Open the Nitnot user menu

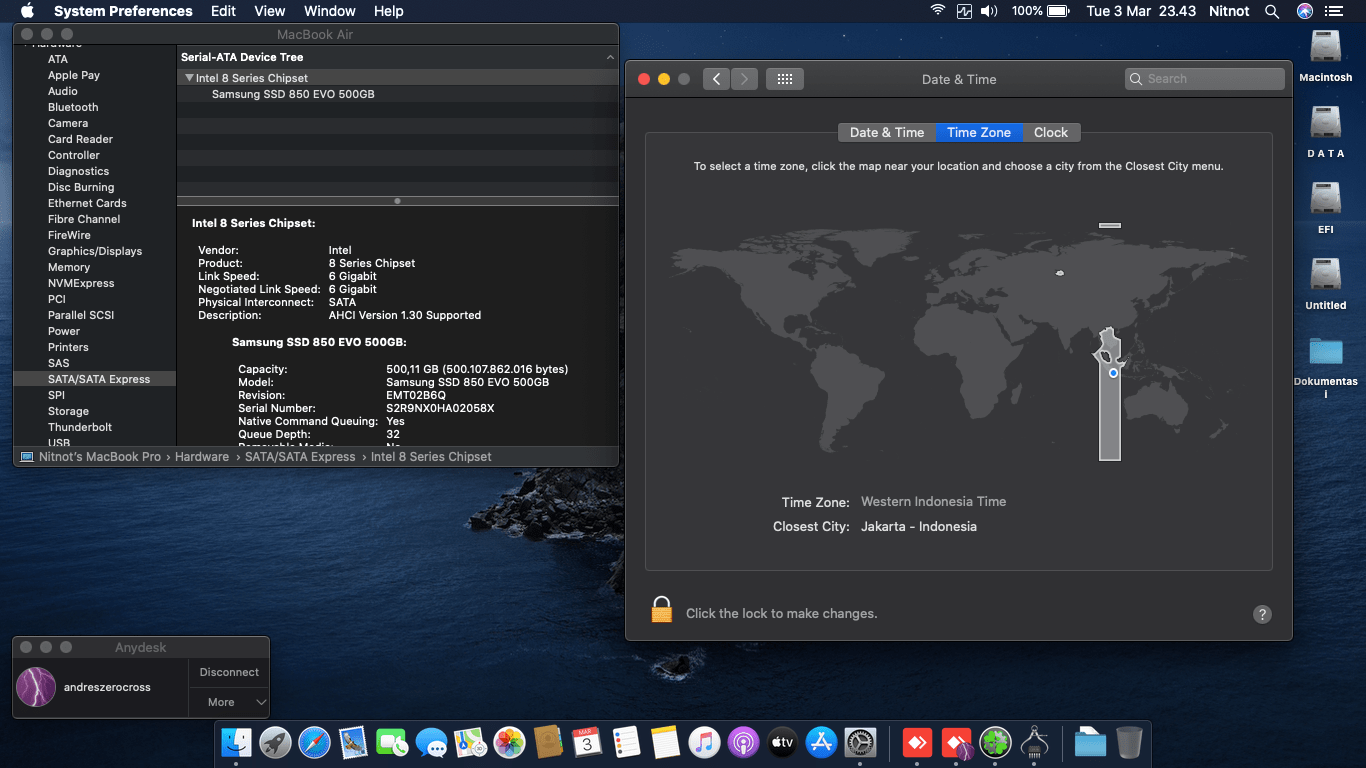click(1228, 11)
